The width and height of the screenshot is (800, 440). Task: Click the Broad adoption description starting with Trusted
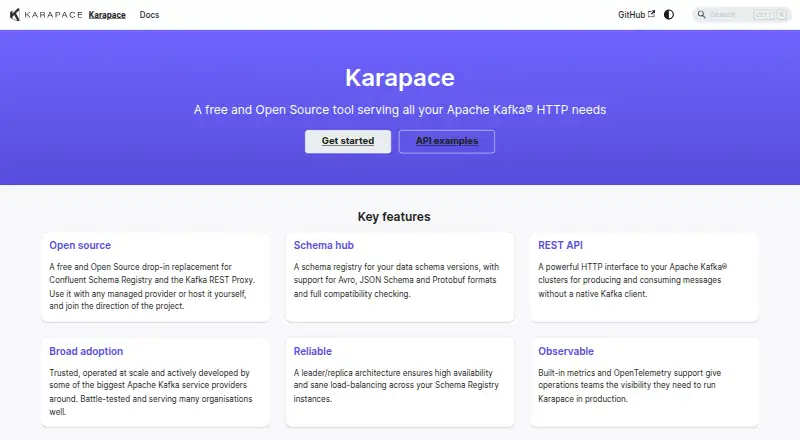(151, 392)
